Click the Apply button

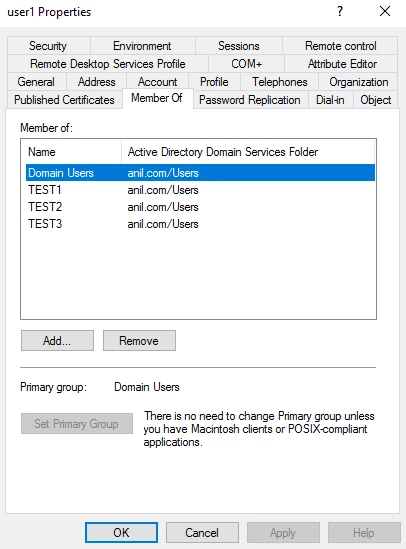pyautogui.click(x=283, y=533)
